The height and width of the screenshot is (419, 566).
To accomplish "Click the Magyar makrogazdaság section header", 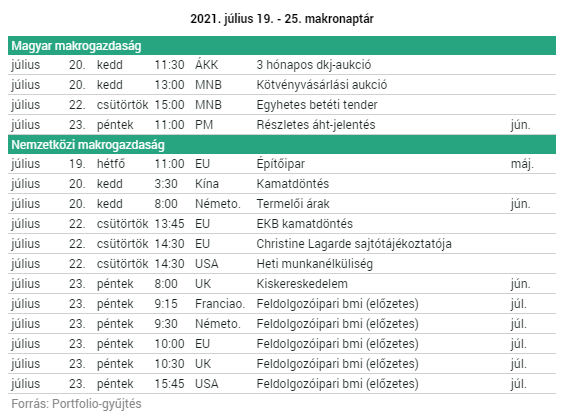I will point(282,46).
